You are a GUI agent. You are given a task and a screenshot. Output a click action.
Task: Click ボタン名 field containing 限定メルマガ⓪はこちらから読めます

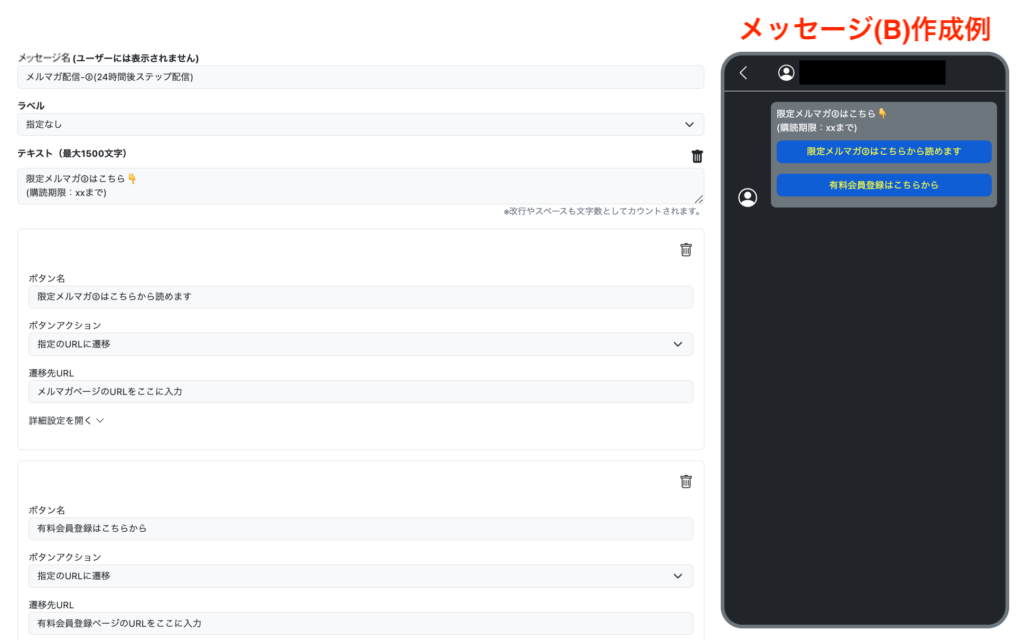point(360,297)
